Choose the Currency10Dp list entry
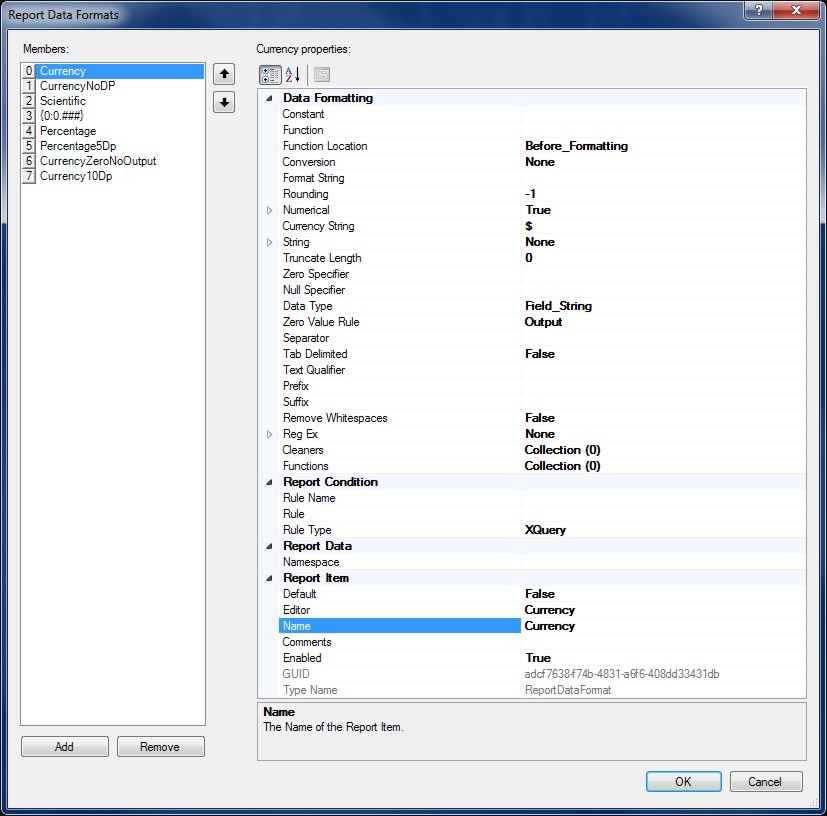 (78, 176)
